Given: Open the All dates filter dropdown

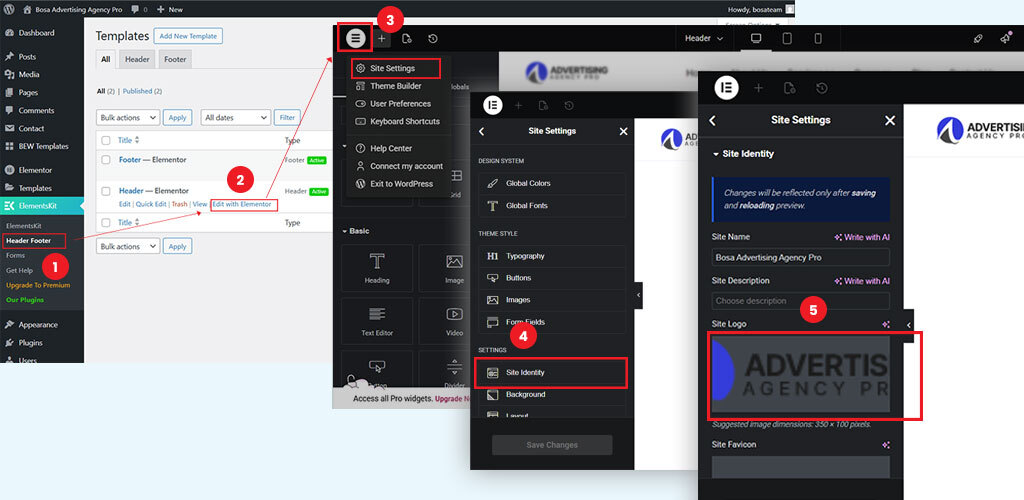Looking at the screenshot, I should [236, 117].
